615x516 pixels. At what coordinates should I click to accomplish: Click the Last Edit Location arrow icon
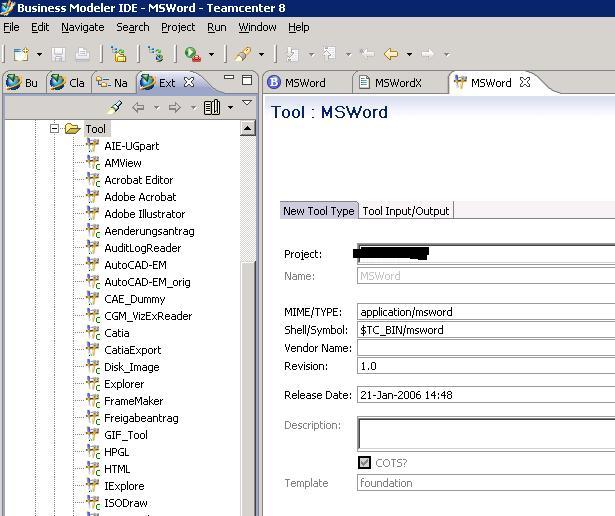[367, 54]
